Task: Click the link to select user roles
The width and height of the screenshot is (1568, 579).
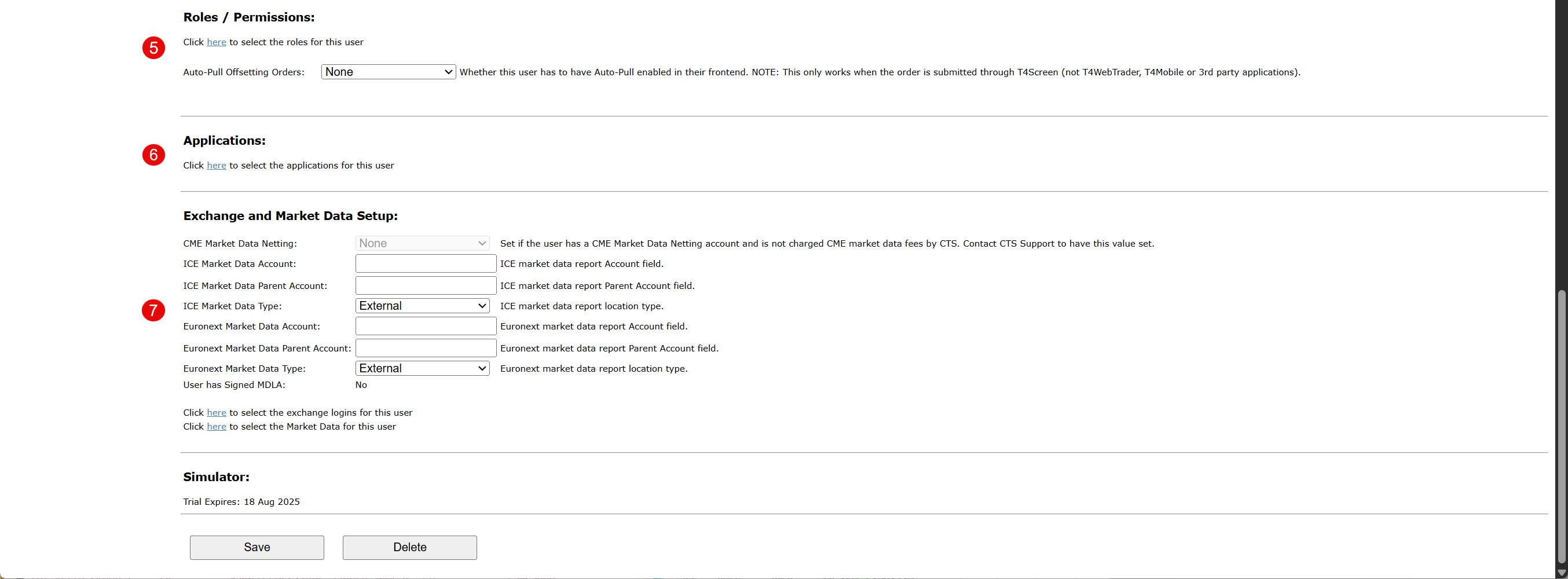Action: click(x=216, y=42)
